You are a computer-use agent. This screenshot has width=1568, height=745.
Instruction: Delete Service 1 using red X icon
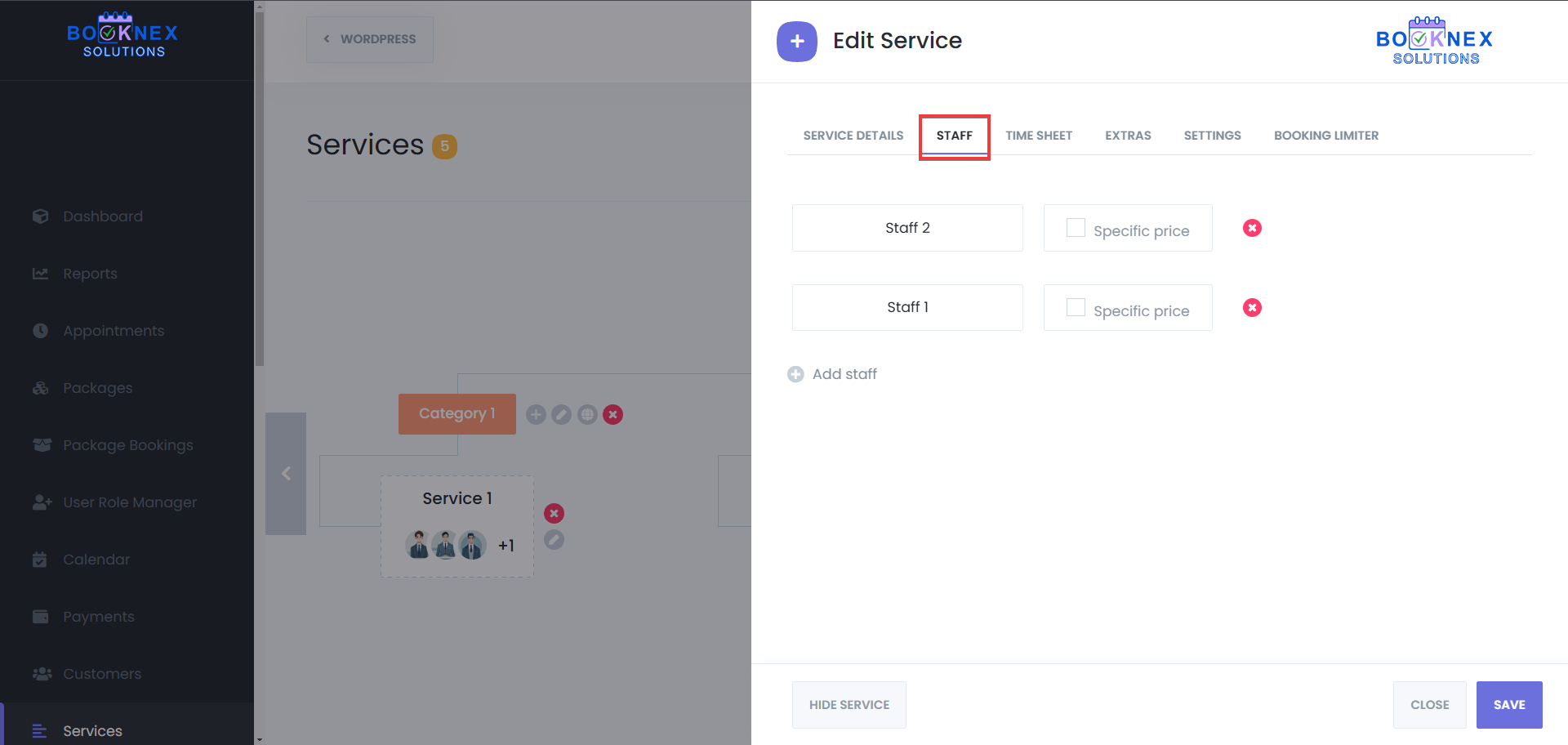coord(554,514)
